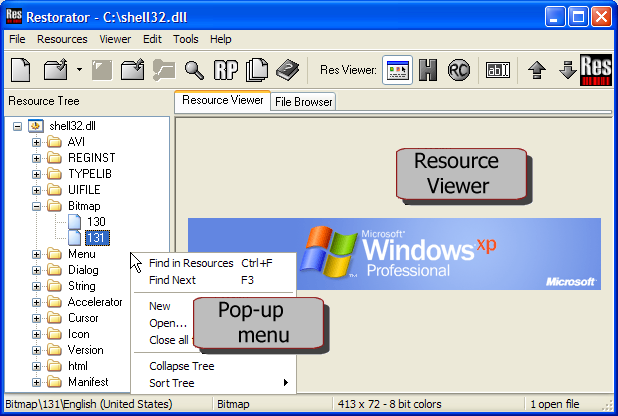This screenshot has height=416, width=618.
Task: Click the Windows XP bitmap preview
Action: tap(394, 254)
